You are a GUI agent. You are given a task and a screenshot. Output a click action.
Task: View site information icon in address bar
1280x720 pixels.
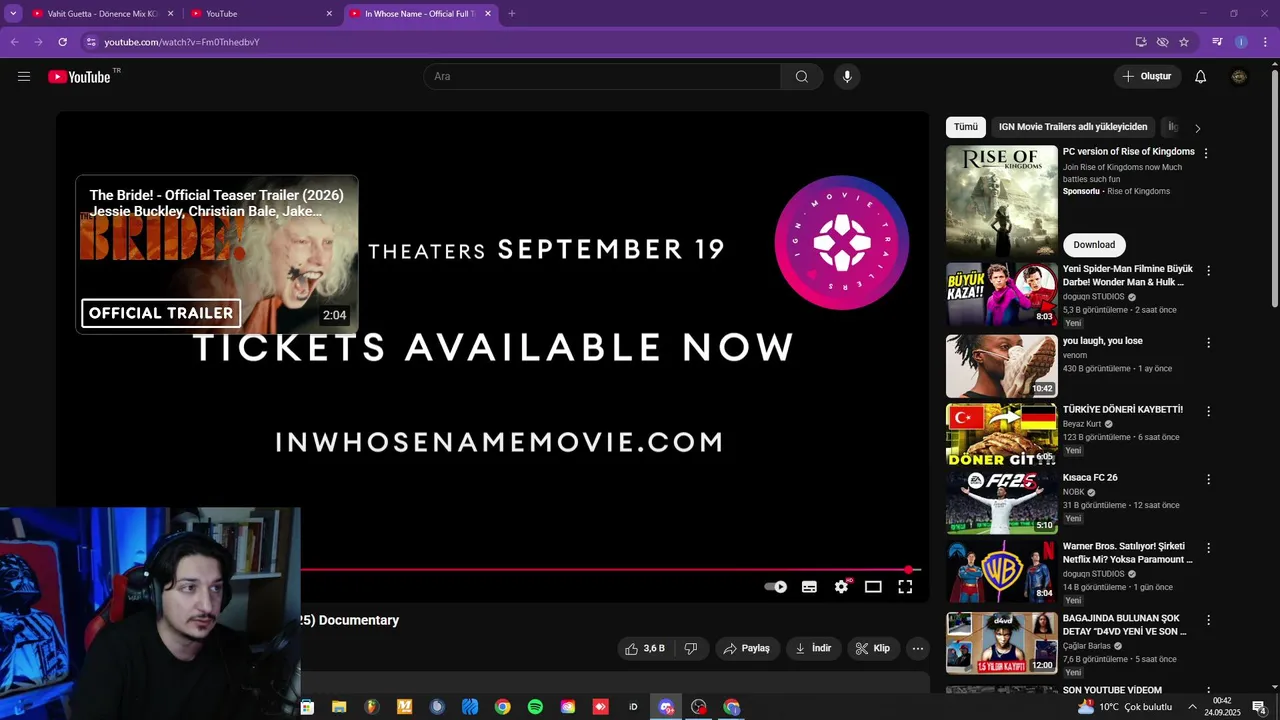tap(91, 42)
